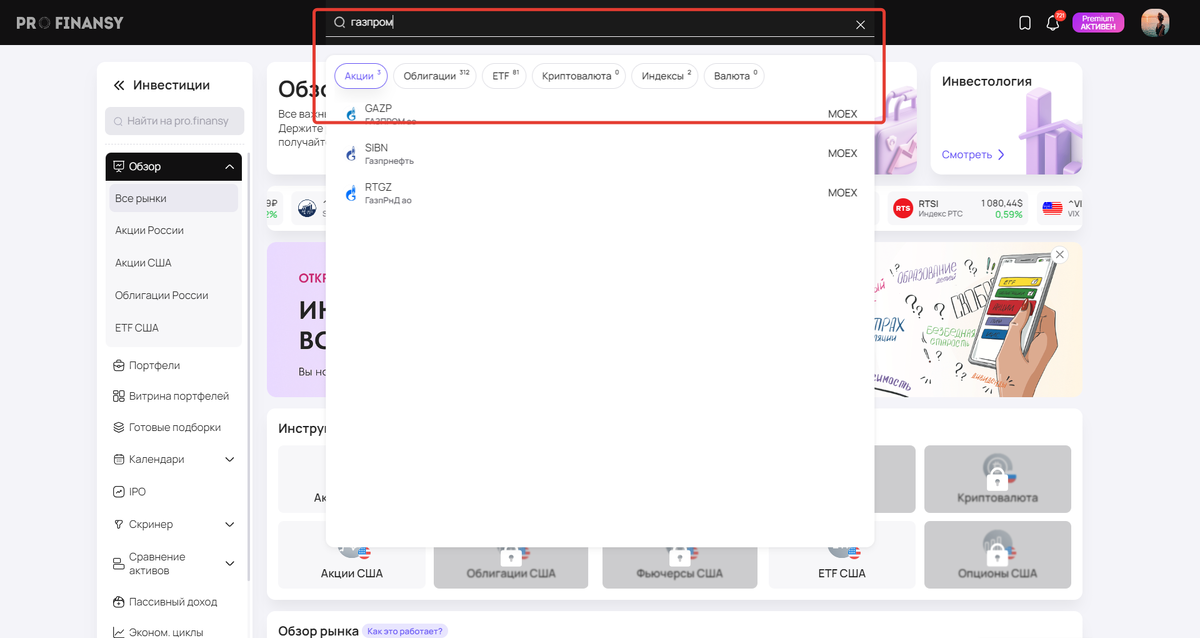This screenshot has width=1200, height=638.
Task: Click the Портфели briefcase icon
Action: (x=119, y=365)
